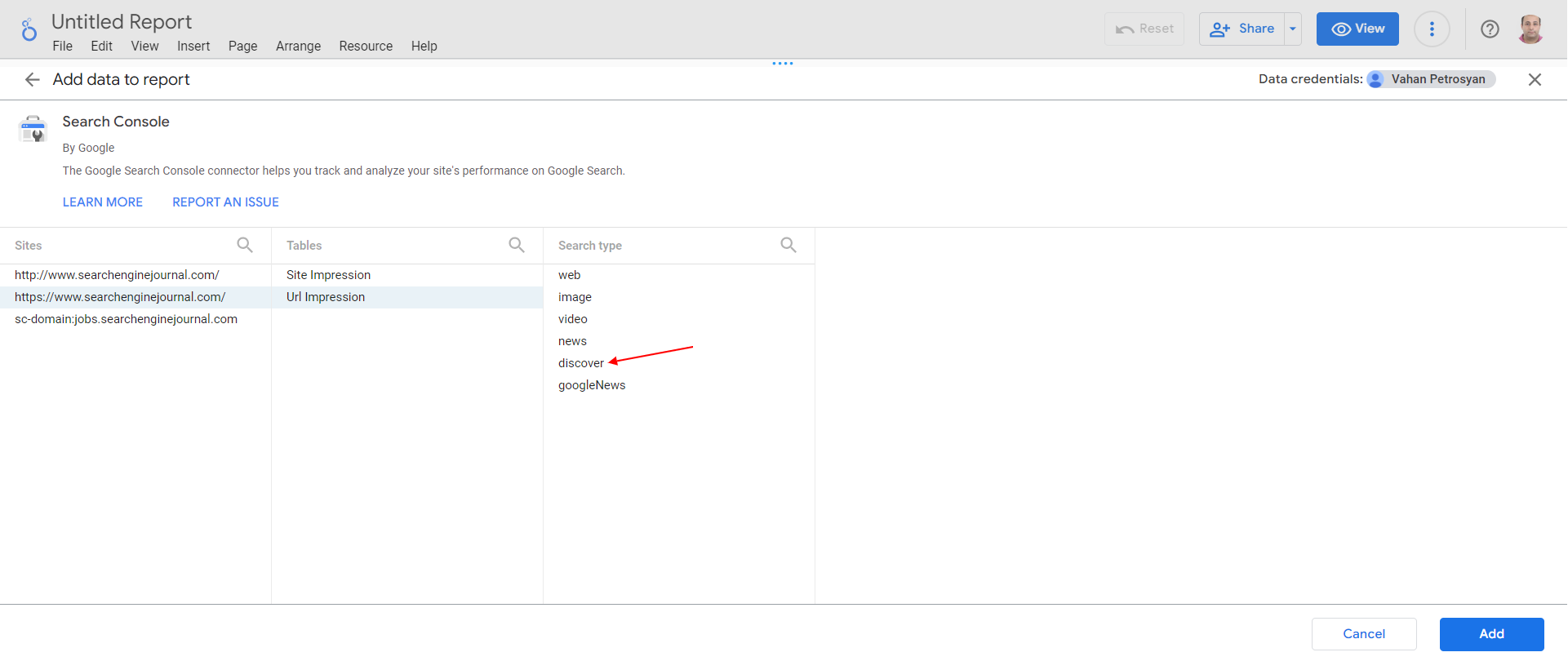This screenshot has height=670, width=1568.
Task: Open the help question mark icon
Action: tap(1490, 29)
